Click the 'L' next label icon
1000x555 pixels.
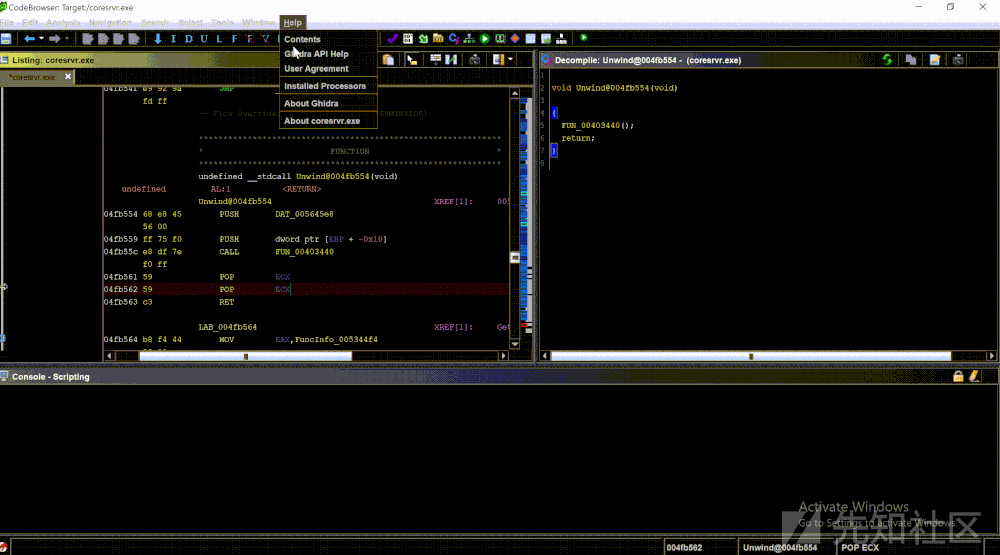click(x=219, y=39)
